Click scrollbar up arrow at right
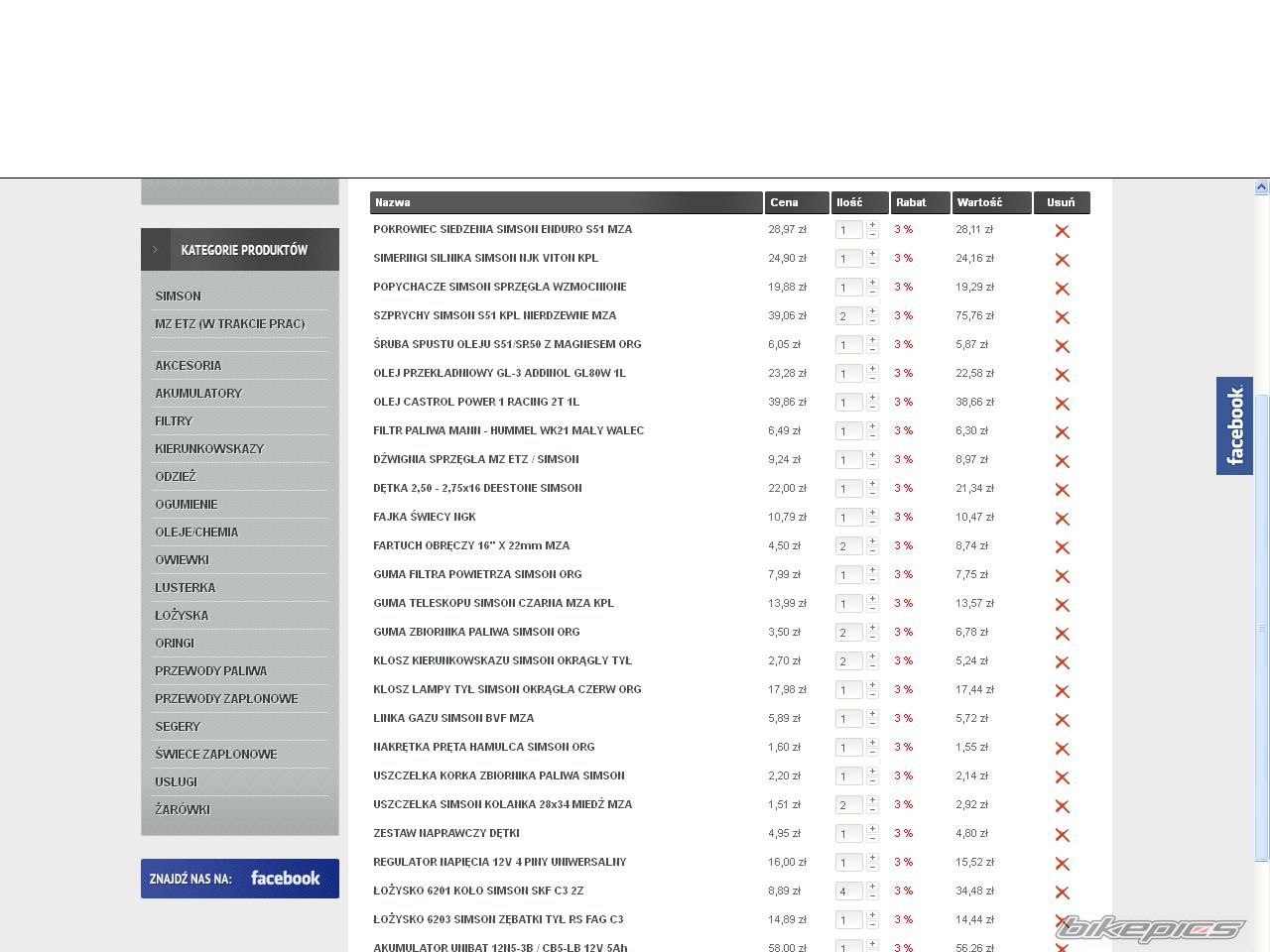 1261,186
